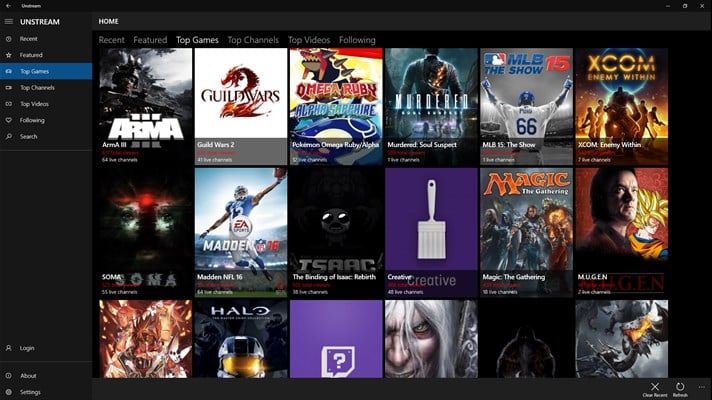Select Top Games label in sidebar
712x400 pixels.
(x=34, y=71)
